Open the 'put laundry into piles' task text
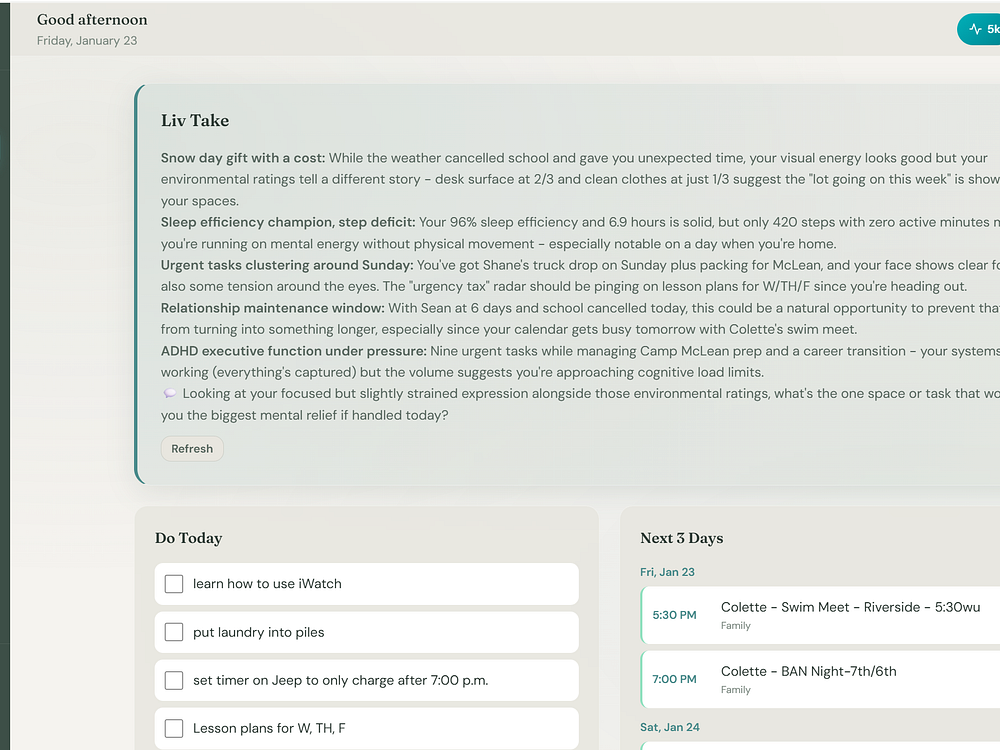The width and height of the screenshot is (1000, 750). [x=258, y=632]
